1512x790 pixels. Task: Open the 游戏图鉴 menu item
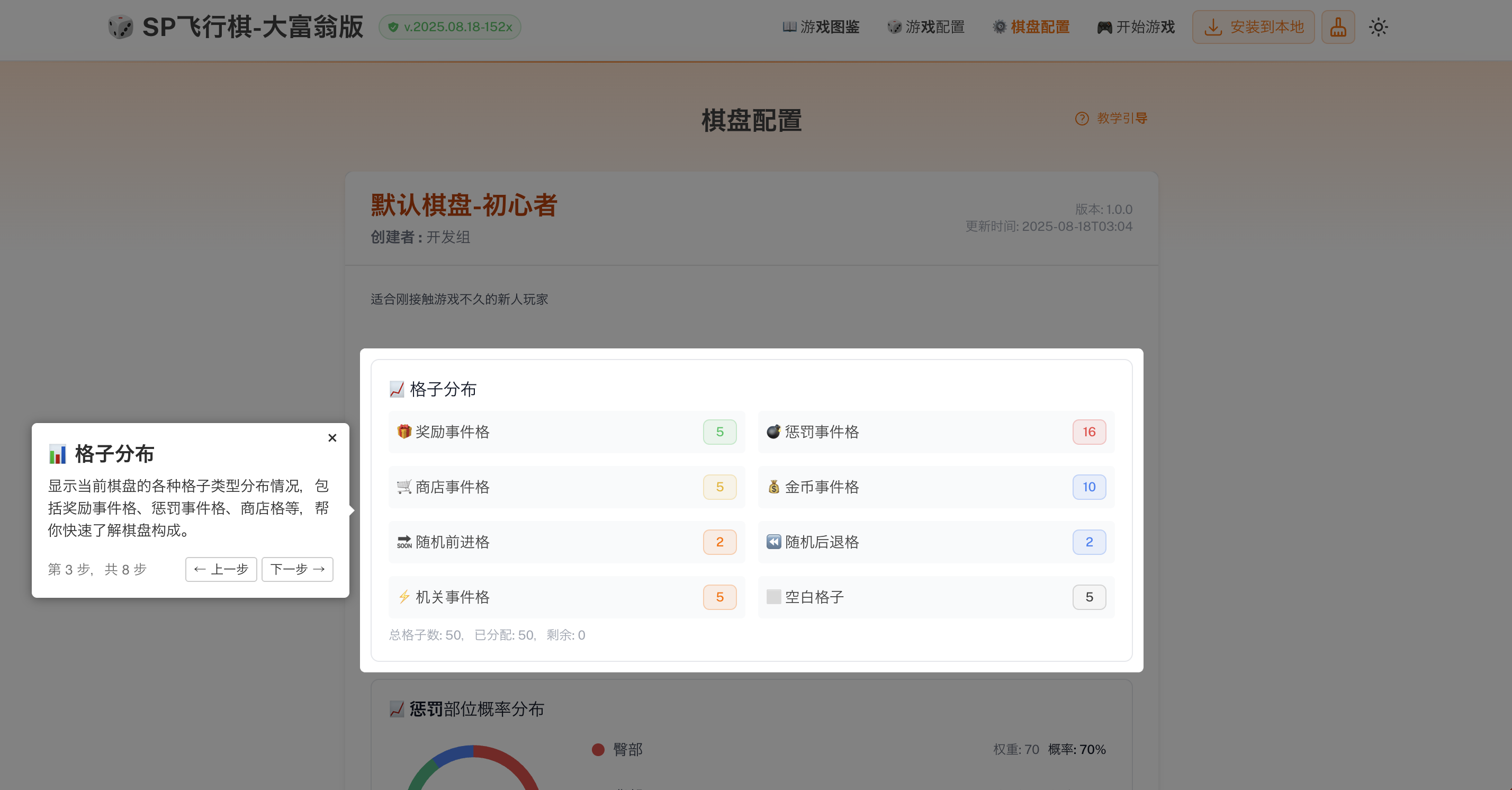(821, 27)
